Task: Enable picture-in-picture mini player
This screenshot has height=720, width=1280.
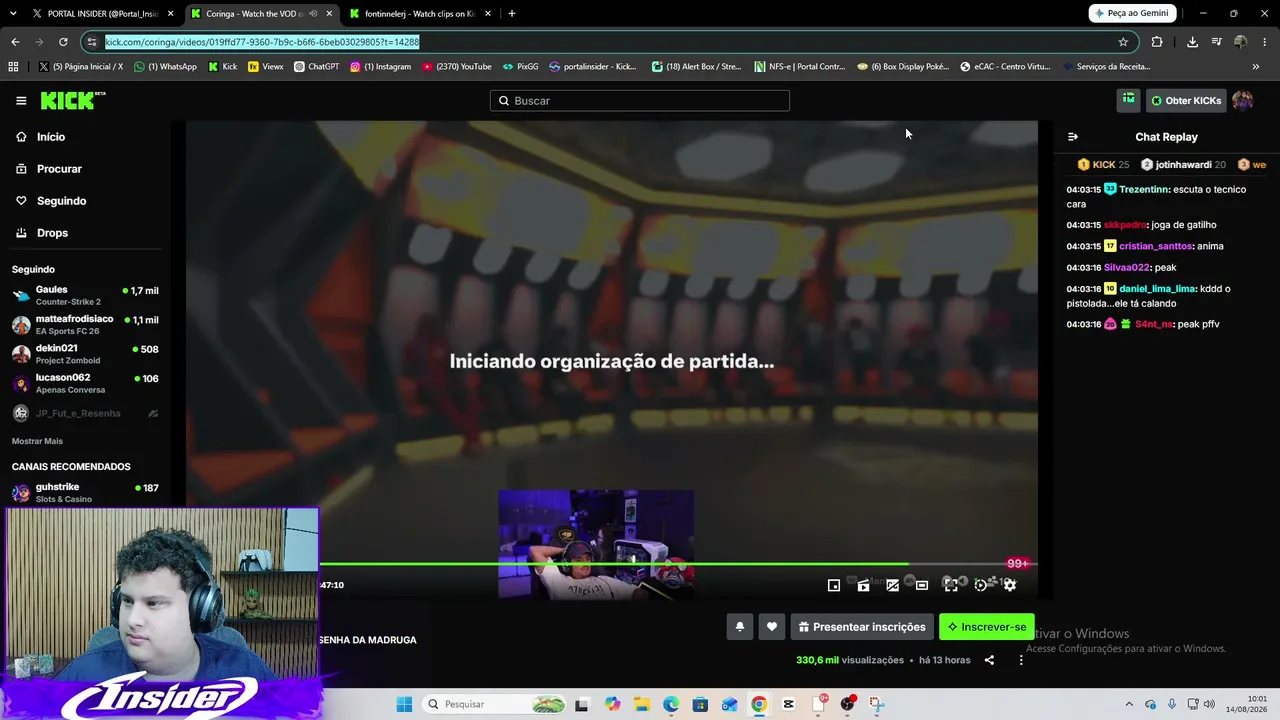Action: pos(834,585)
